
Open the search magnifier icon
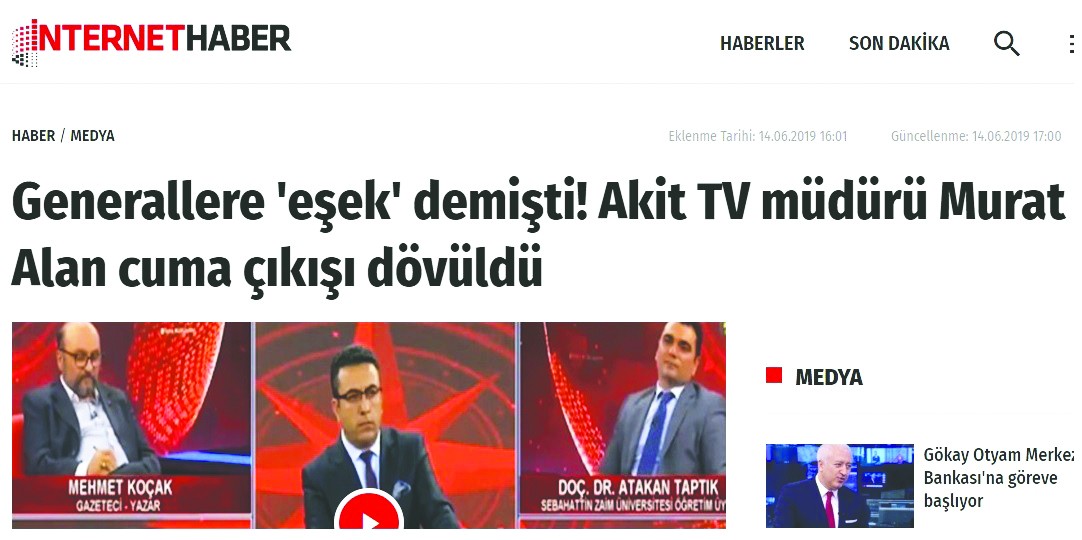pos(1006,44)
